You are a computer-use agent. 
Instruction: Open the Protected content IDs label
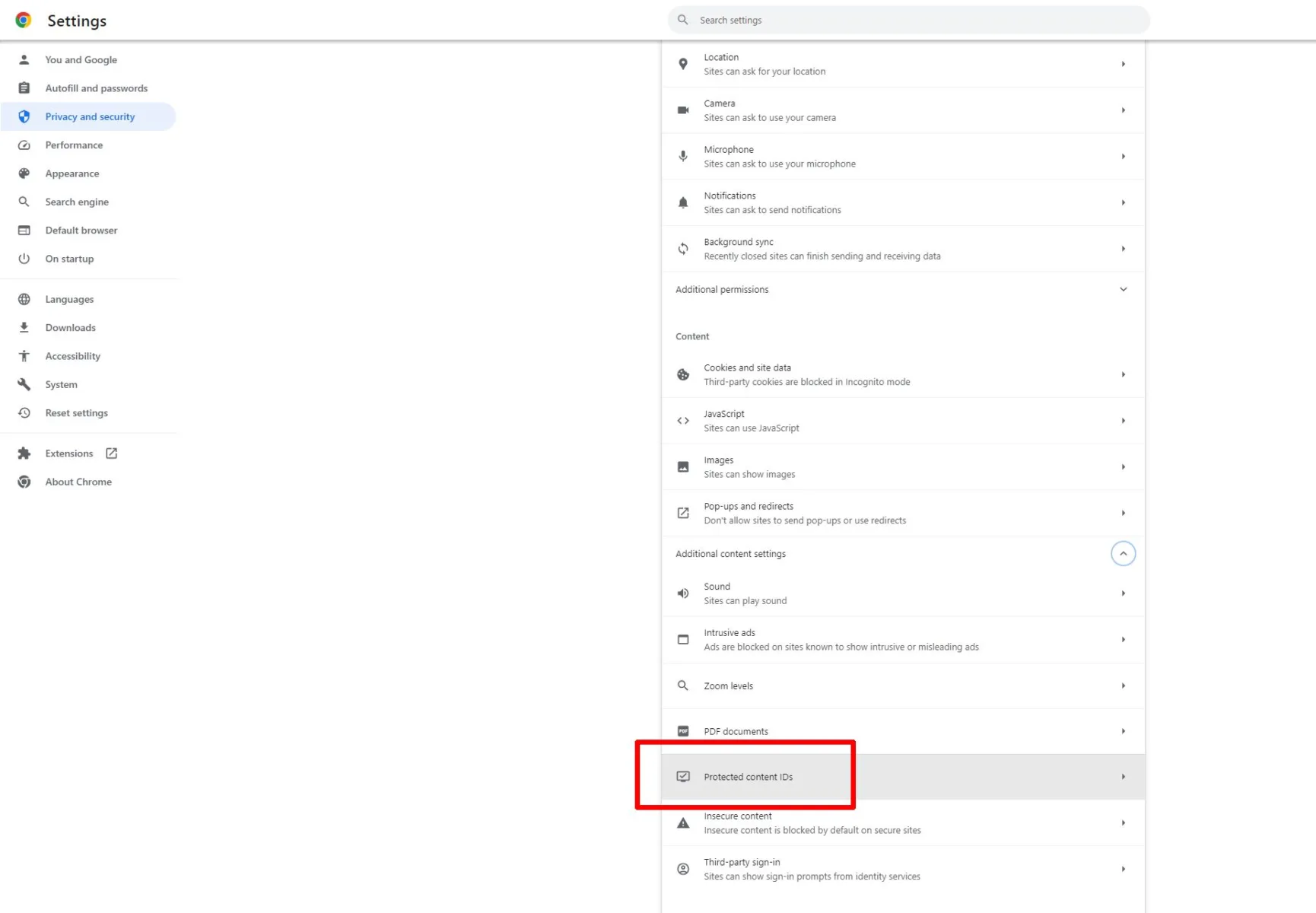click(748, 777)
